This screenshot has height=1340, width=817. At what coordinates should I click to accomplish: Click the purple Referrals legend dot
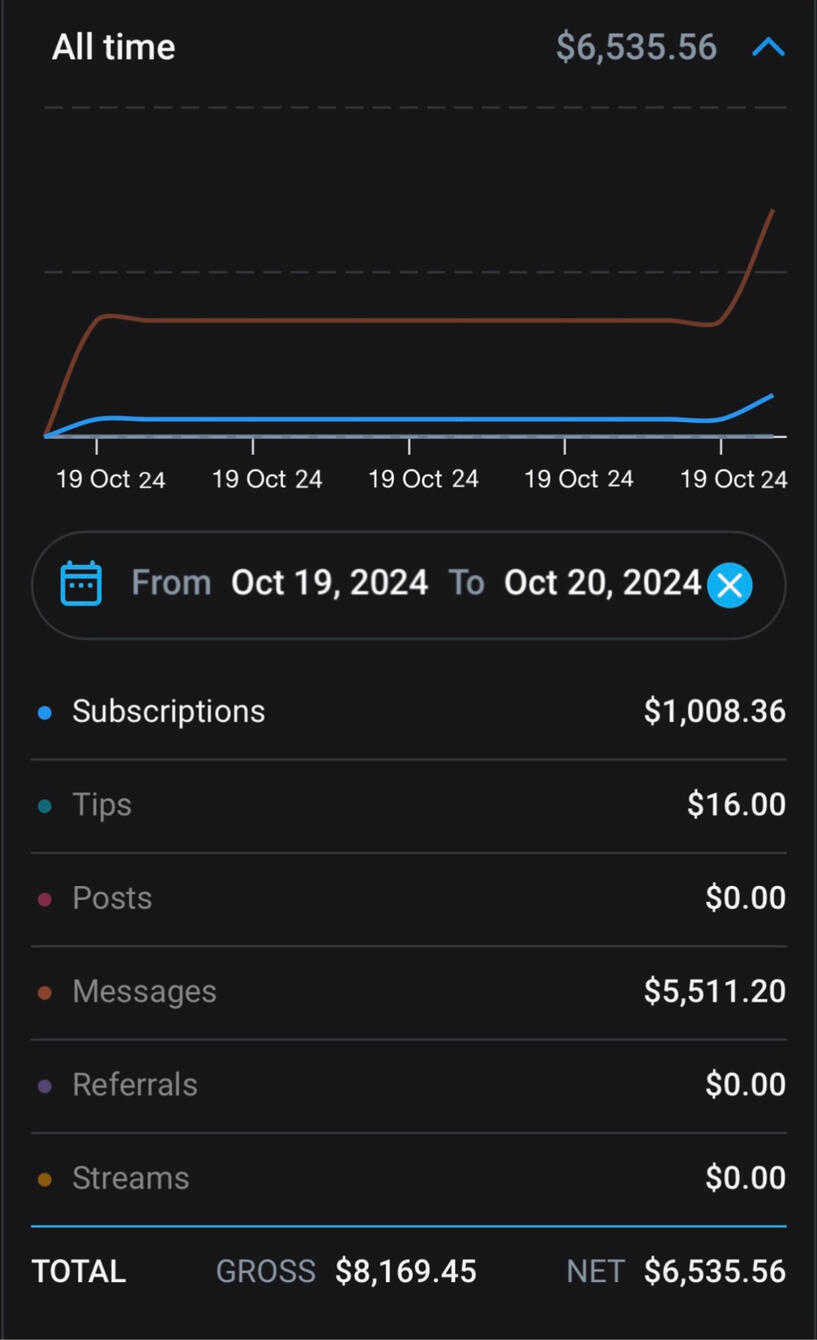point(44,1086)
